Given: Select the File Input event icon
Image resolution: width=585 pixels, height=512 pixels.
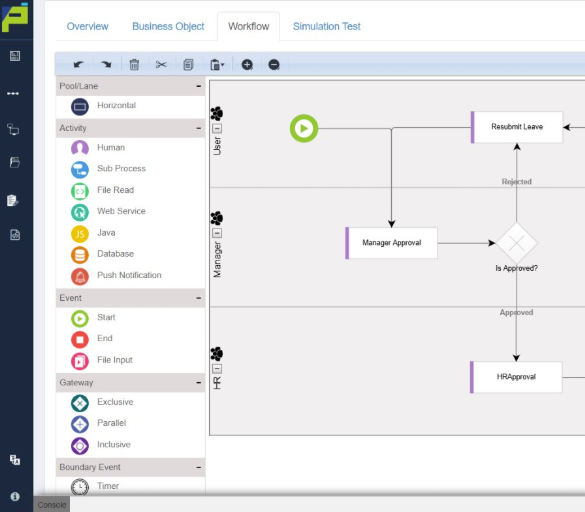Looking at the screenshot, I should coord(80,361).
